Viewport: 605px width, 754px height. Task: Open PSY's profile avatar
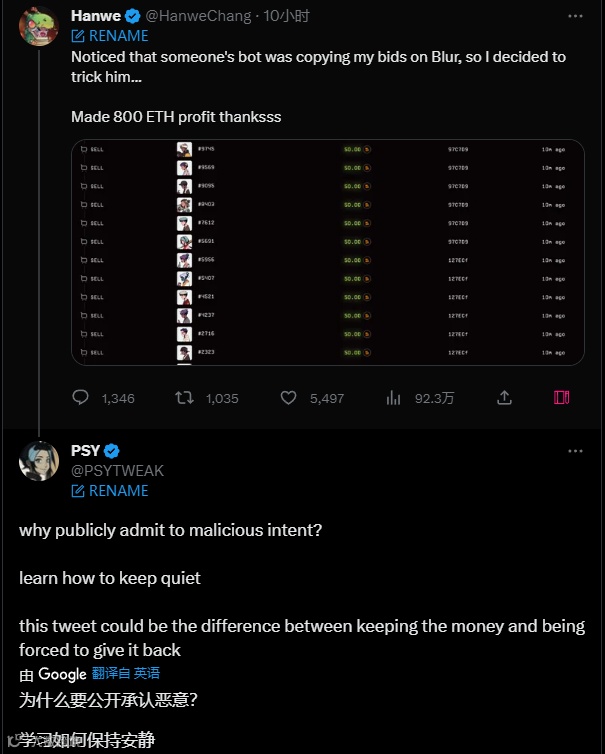tap(39, 460)
